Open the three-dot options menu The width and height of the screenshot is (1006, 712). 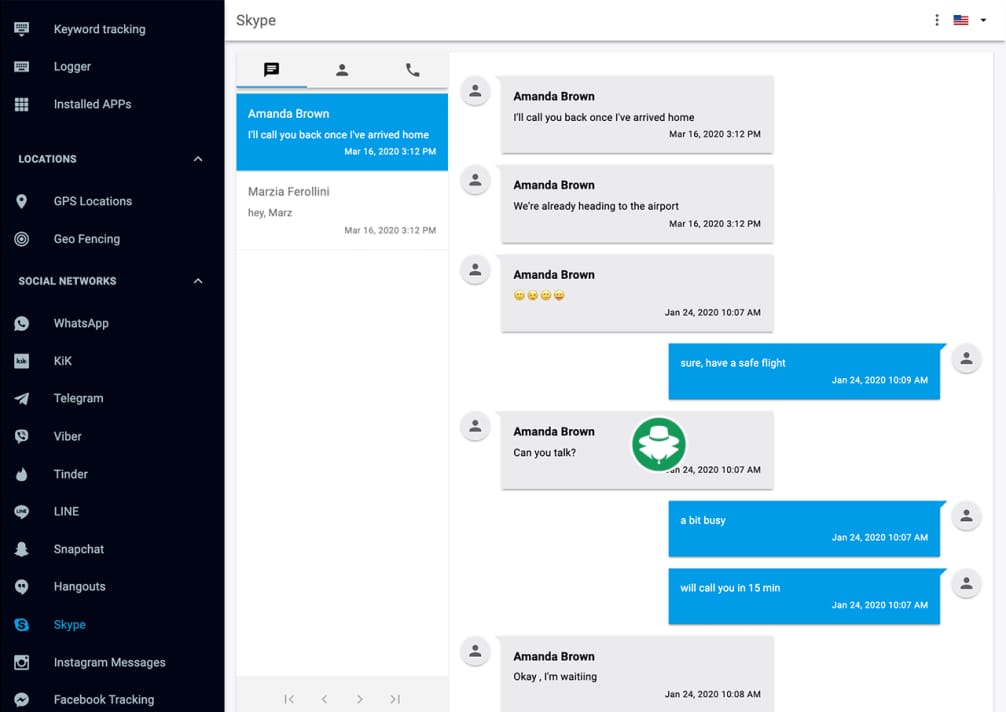[936, 19]
